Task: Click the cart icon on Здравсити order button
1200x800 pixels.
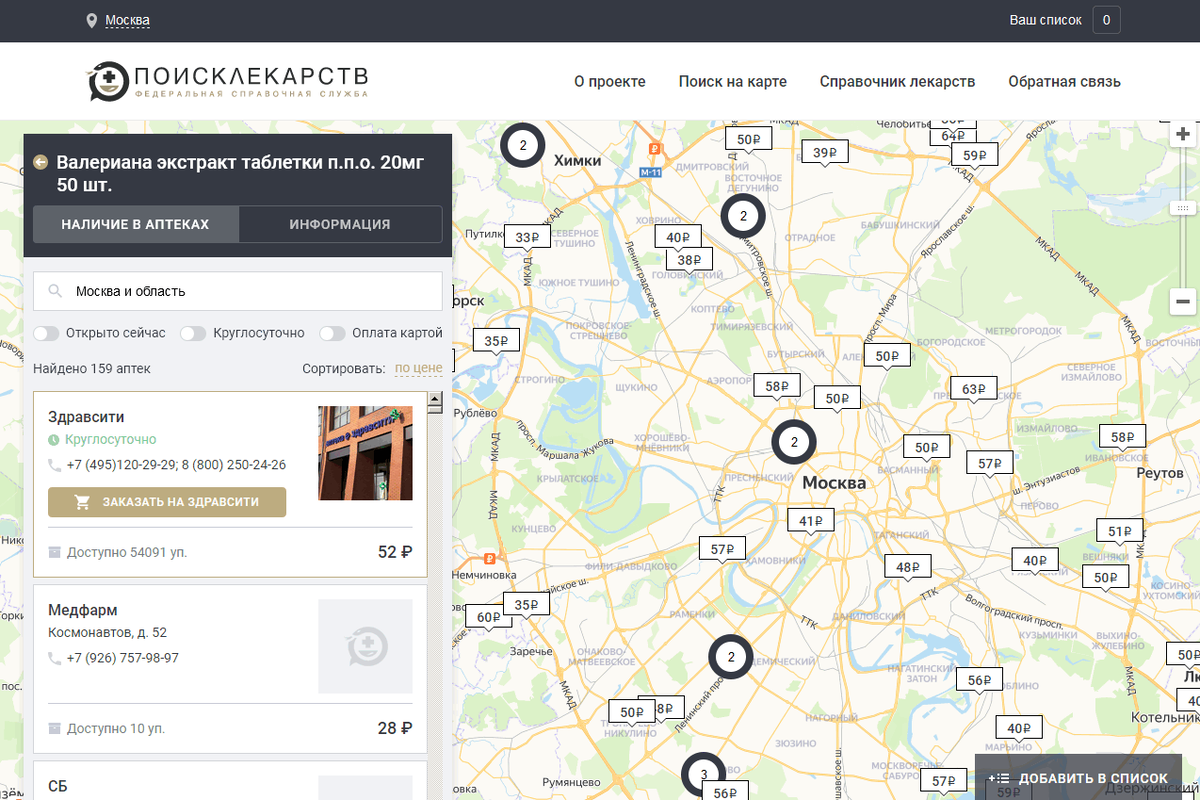Action: [83, 502]
